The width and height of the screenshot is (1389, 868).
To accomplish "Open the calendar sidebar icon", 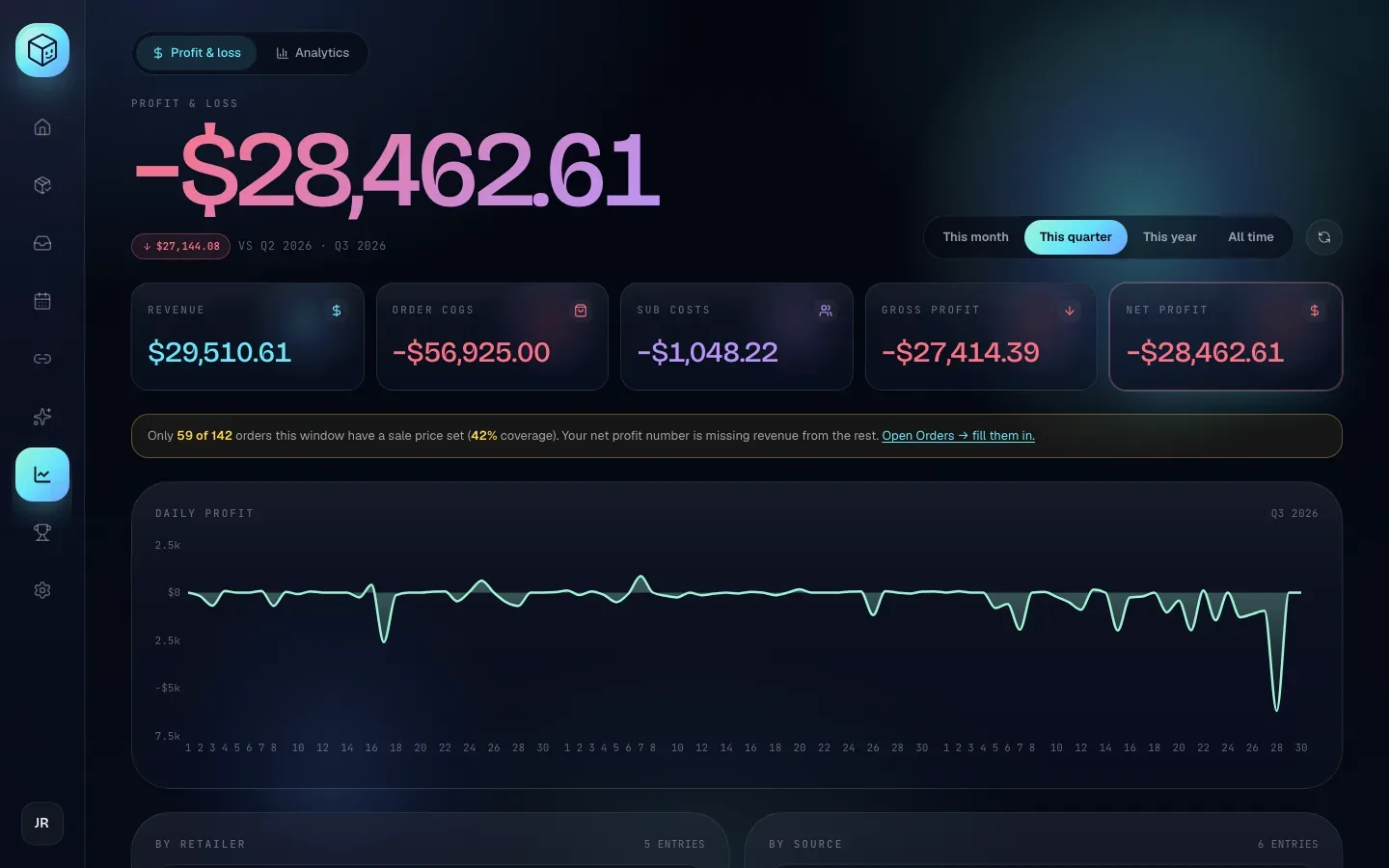I will pyautogui.click(x=42, y=301).
